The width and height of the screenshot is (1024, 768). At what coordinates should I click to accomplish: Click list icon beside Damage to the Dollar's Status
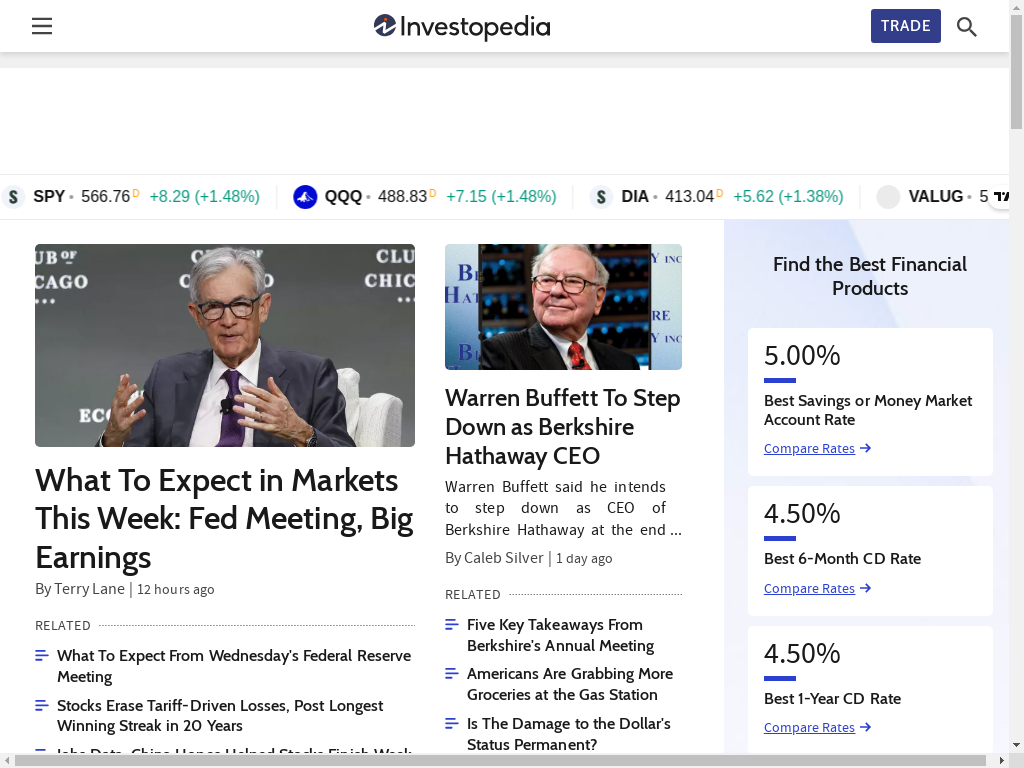[452, 724]
